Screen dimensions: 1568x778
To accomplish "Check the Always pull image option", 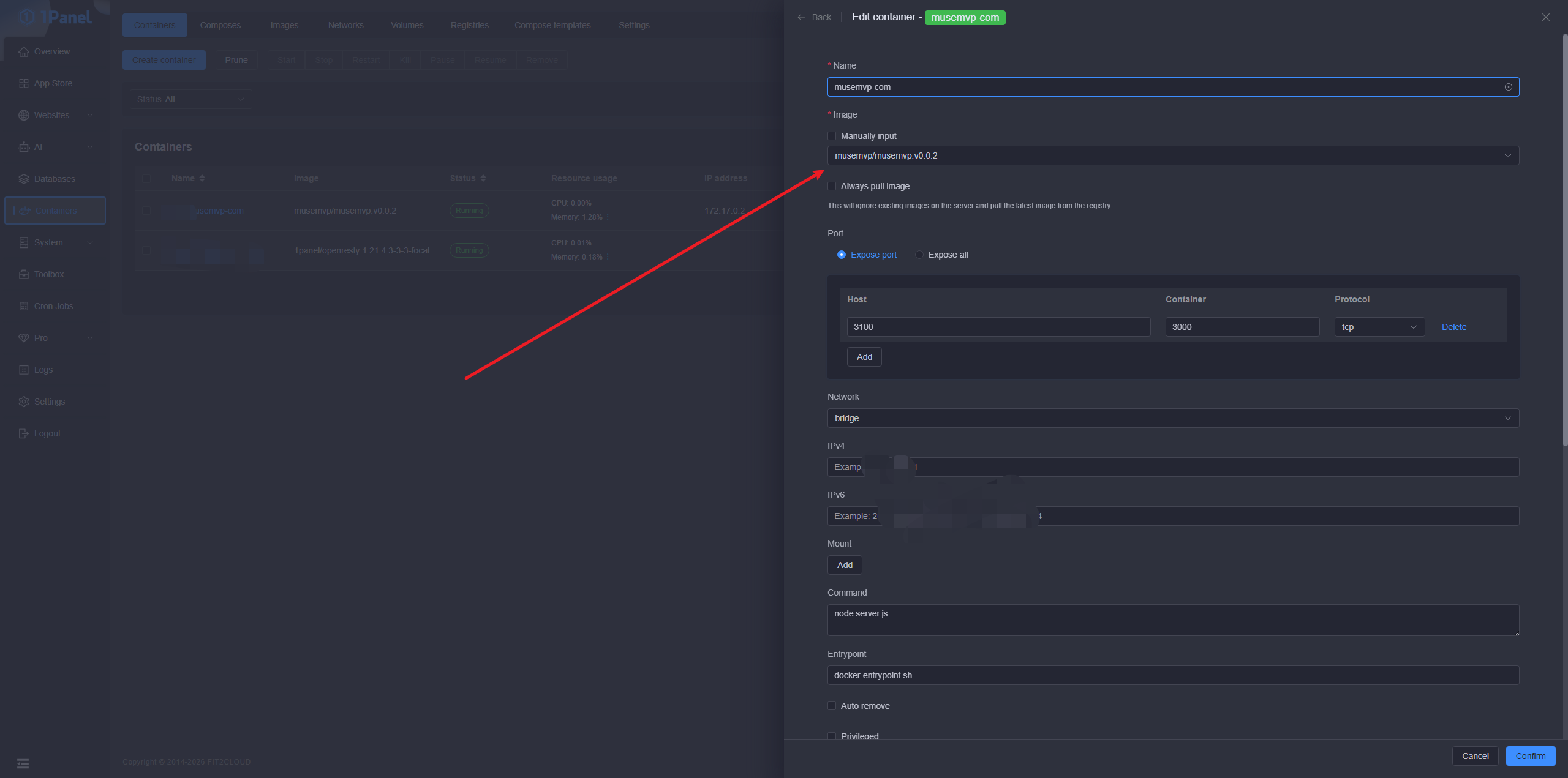I will click(832, 186).
